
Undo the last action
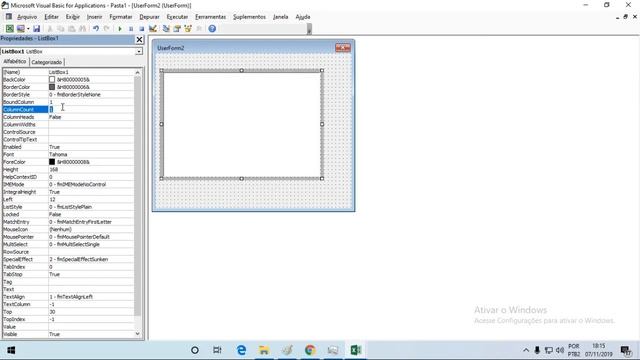point(96,29)
